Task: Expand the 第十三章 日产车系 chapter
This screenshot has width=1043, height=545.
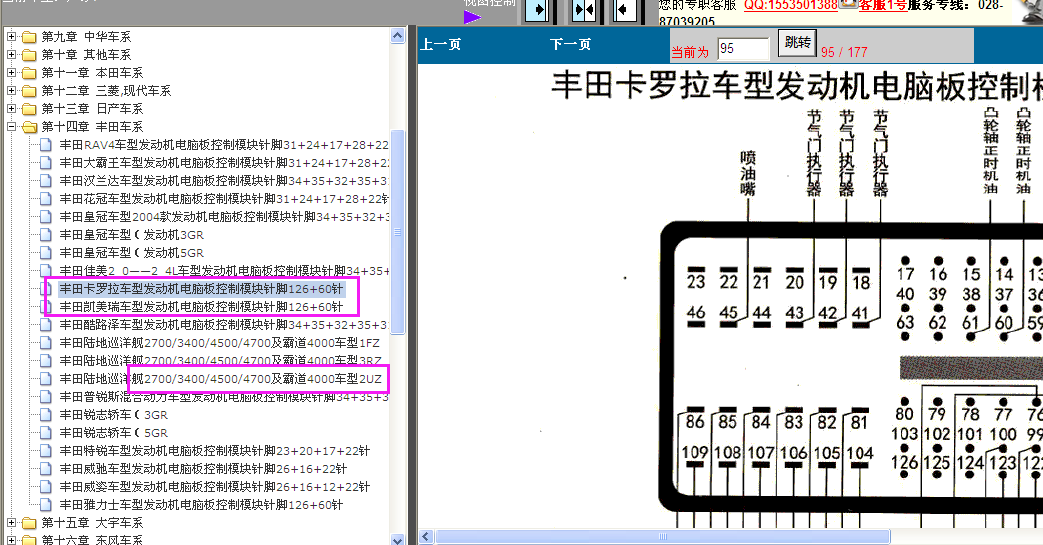Action: point(11,108)
